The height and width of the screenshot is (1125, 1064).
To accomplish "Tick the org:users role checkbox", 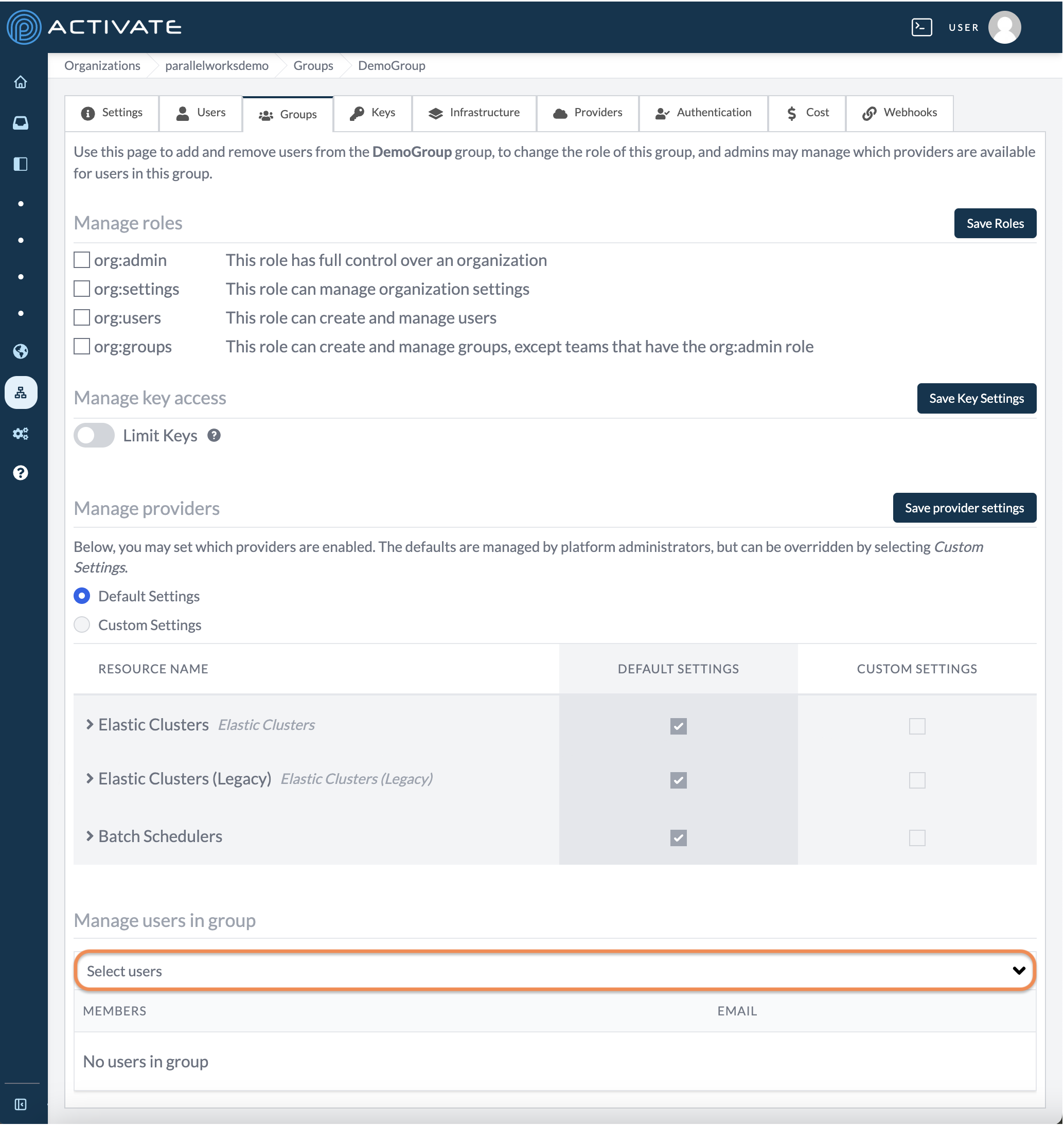I will [82, 317].
